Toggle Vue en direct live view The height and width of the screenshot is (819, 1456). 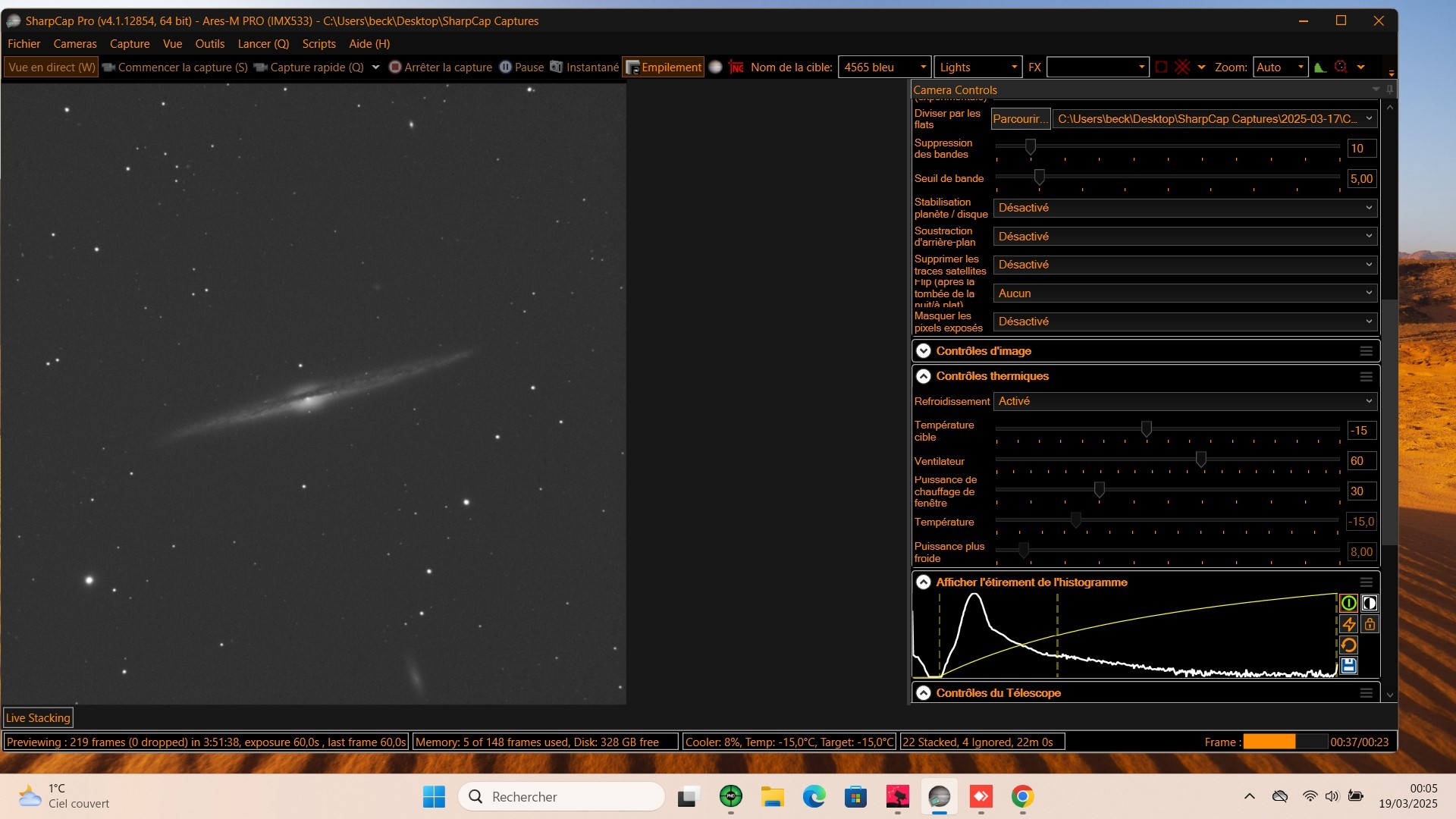click(52, 67)
